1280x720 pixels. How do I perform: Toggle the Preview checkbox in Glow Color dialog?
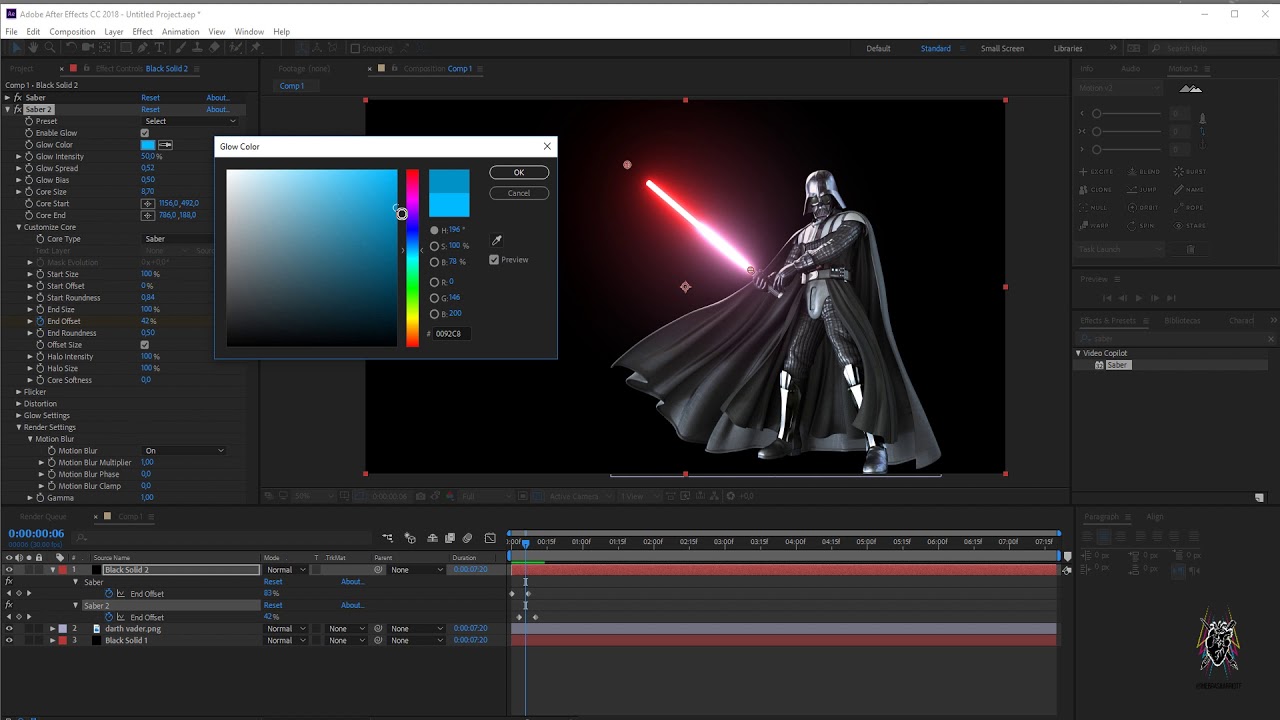(494, 260)
